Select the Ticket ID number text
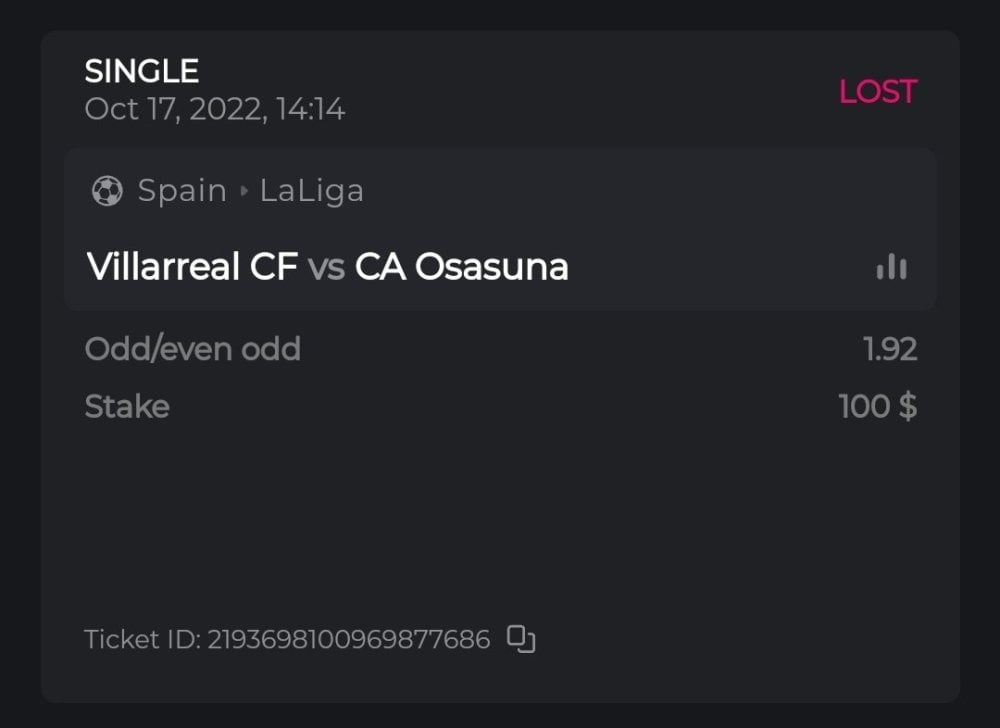 click(348, 639)
